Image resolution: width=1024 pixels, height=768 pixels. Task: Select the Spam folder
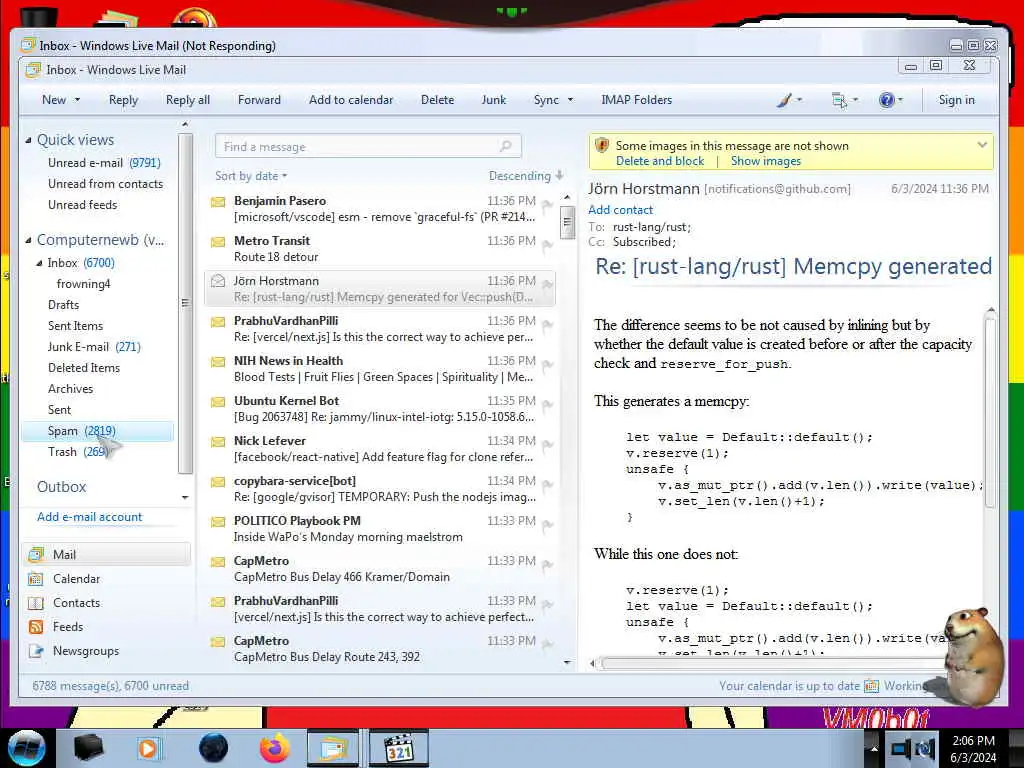click(x=98, y=431)
